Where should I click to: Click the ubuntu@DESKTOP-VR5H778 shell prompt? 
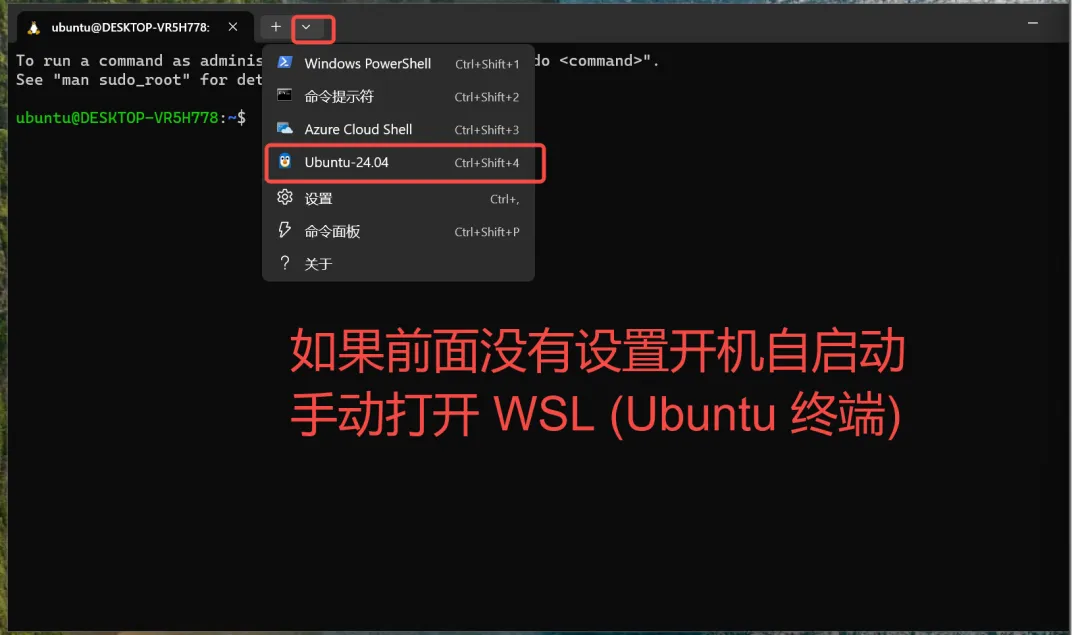131,118
